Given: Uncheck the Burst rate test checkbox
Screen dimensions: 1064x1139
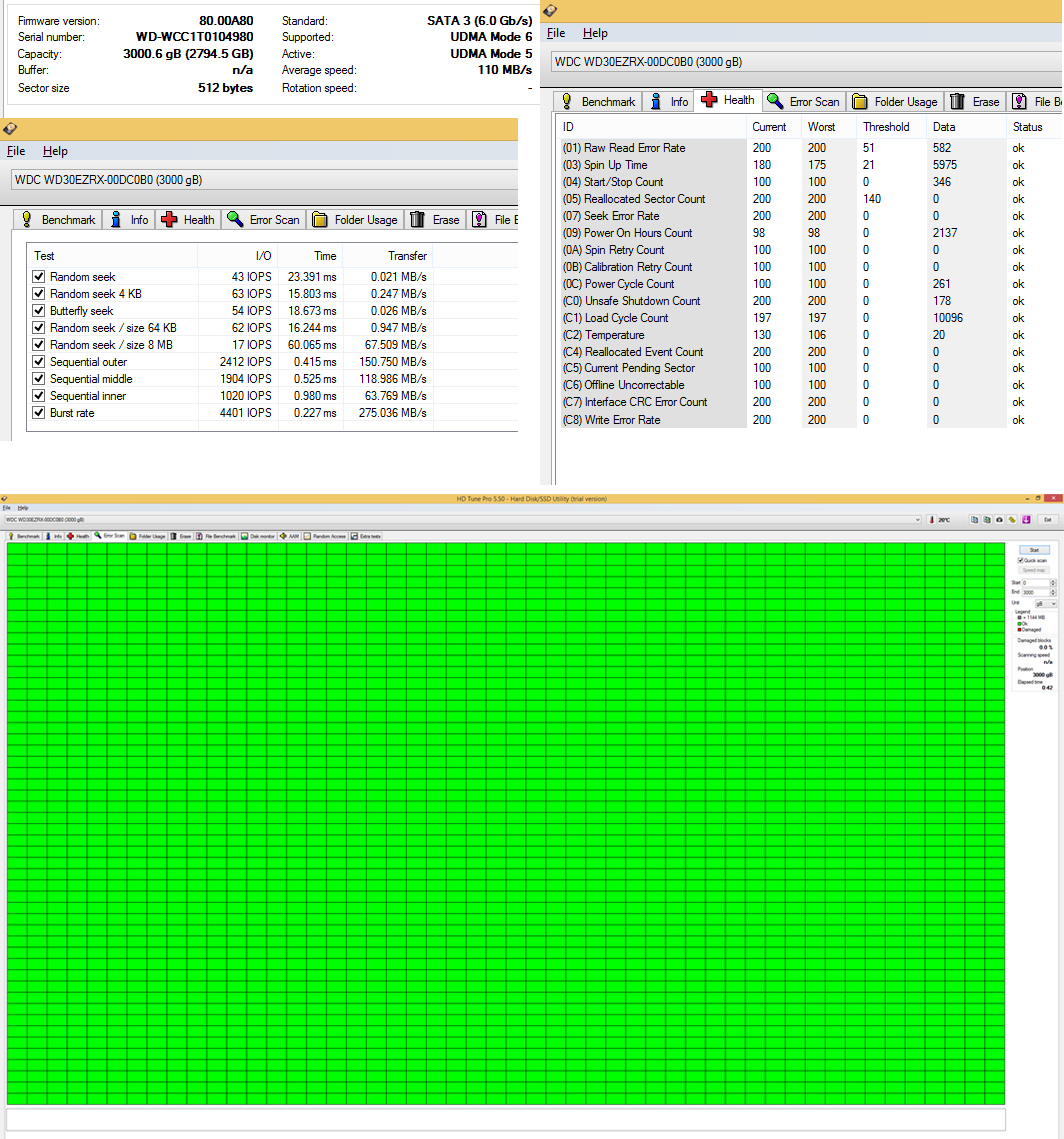Looking at the screenshot, I should click(39, 413).
